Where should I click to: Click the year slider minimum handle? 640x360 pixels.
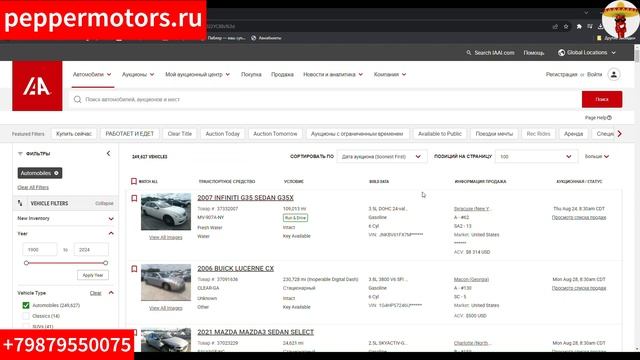tap(26, 263)
